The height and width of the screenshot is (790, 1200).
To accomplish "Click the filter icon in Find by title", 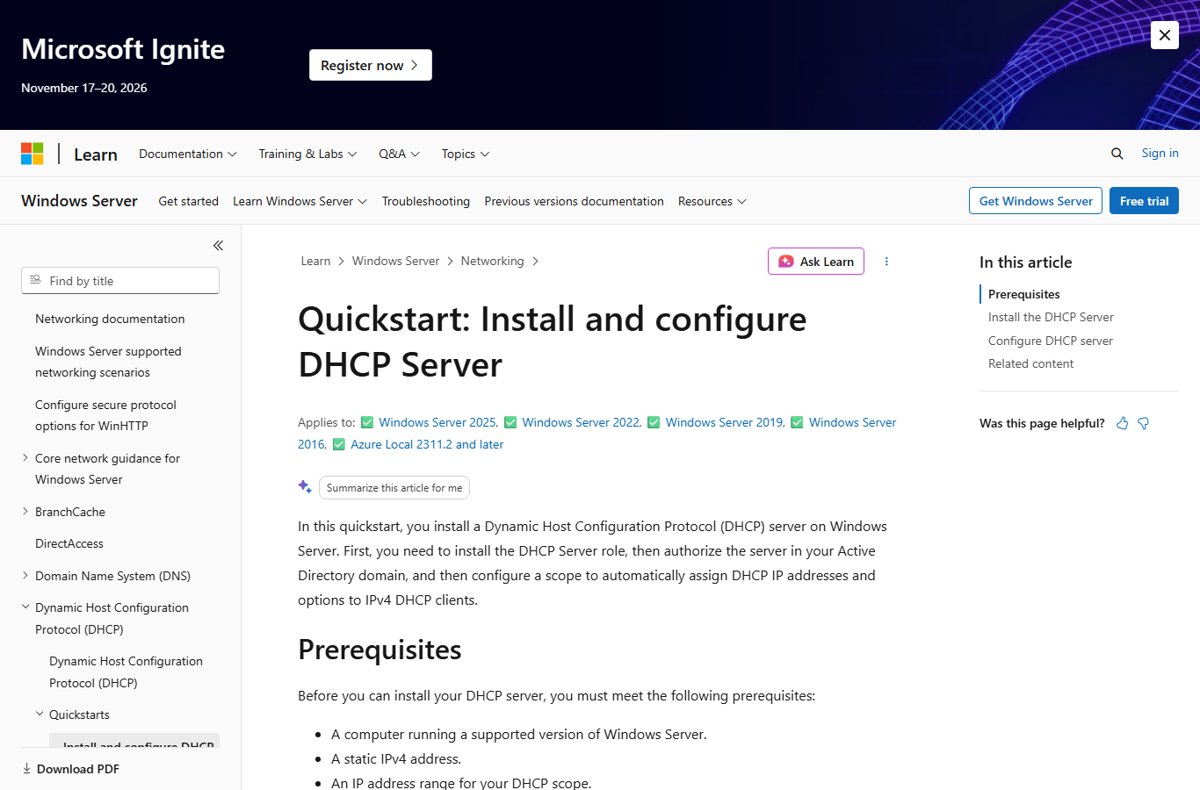I will coord(36,281).
